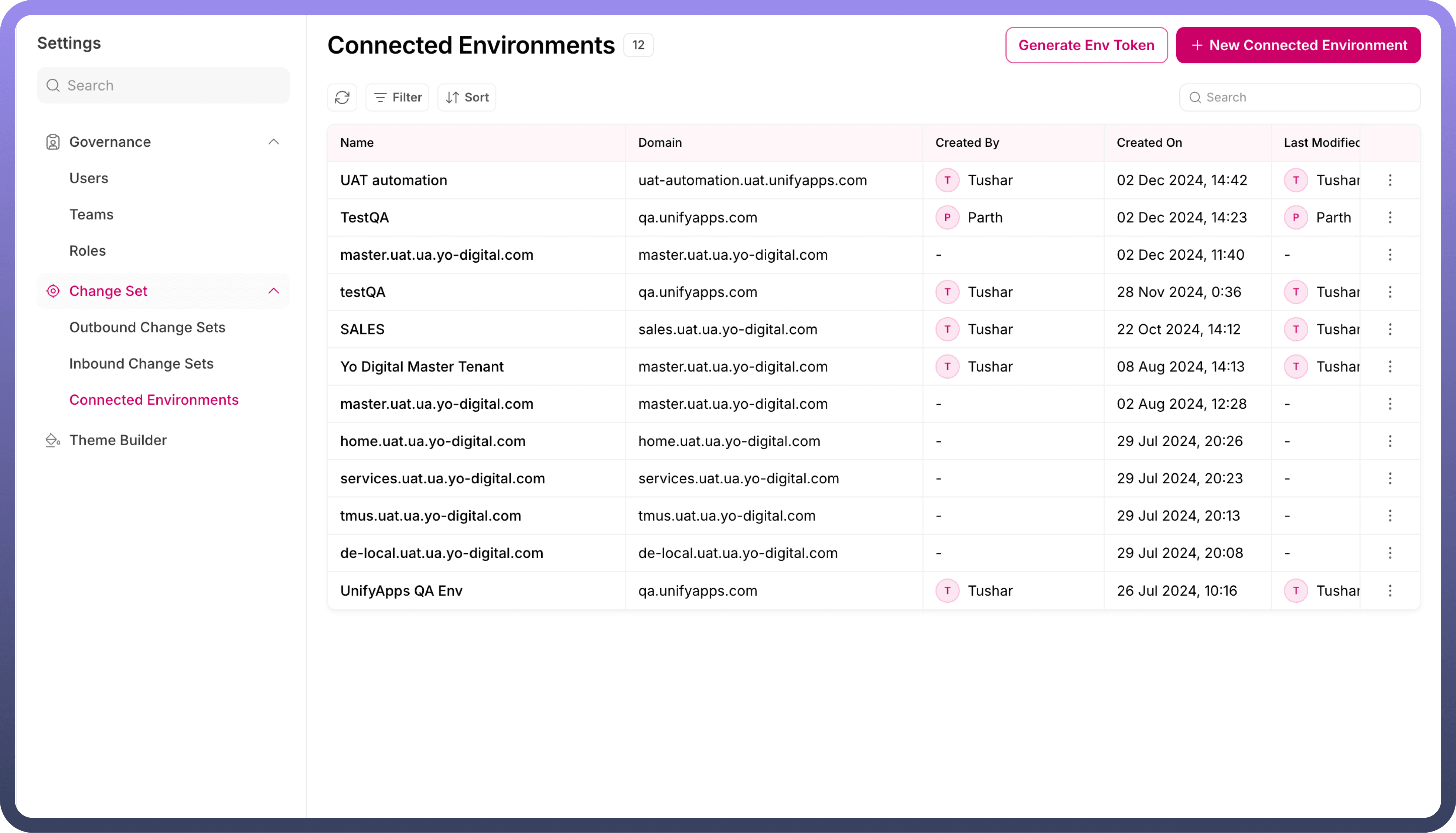
Task: Click three-dot menu for Yo Digital Master Tenant
Action: 1390,367
